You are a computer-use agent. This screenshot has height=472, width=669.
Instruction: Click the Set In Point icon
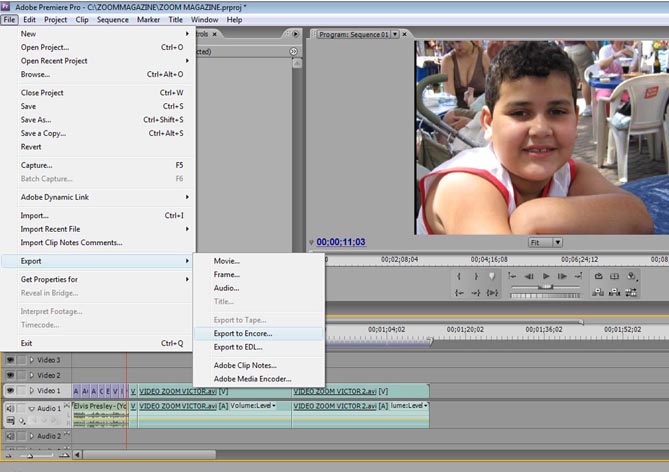(460, 276)
